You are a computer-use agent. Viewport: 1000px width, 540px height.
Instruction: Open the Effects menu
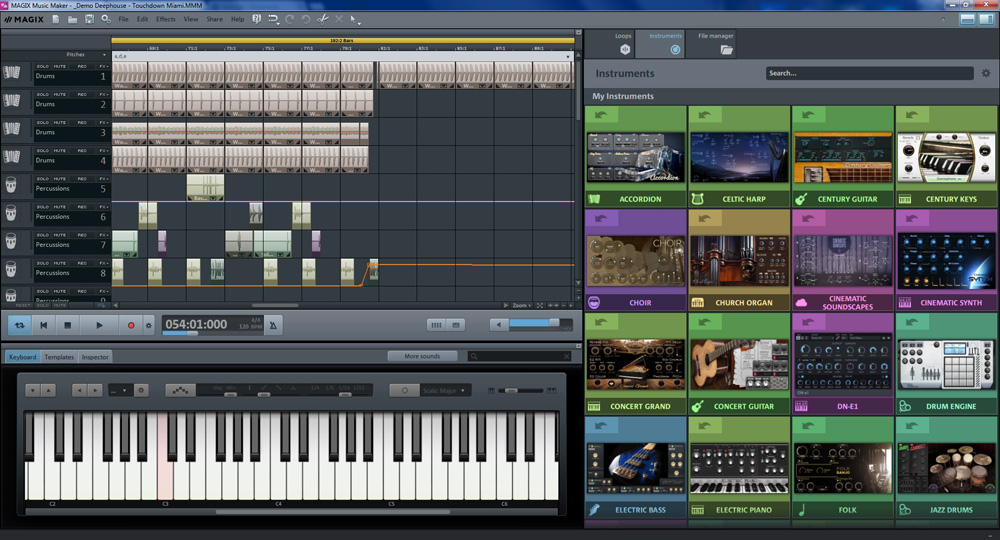click(x=165, y=19)
